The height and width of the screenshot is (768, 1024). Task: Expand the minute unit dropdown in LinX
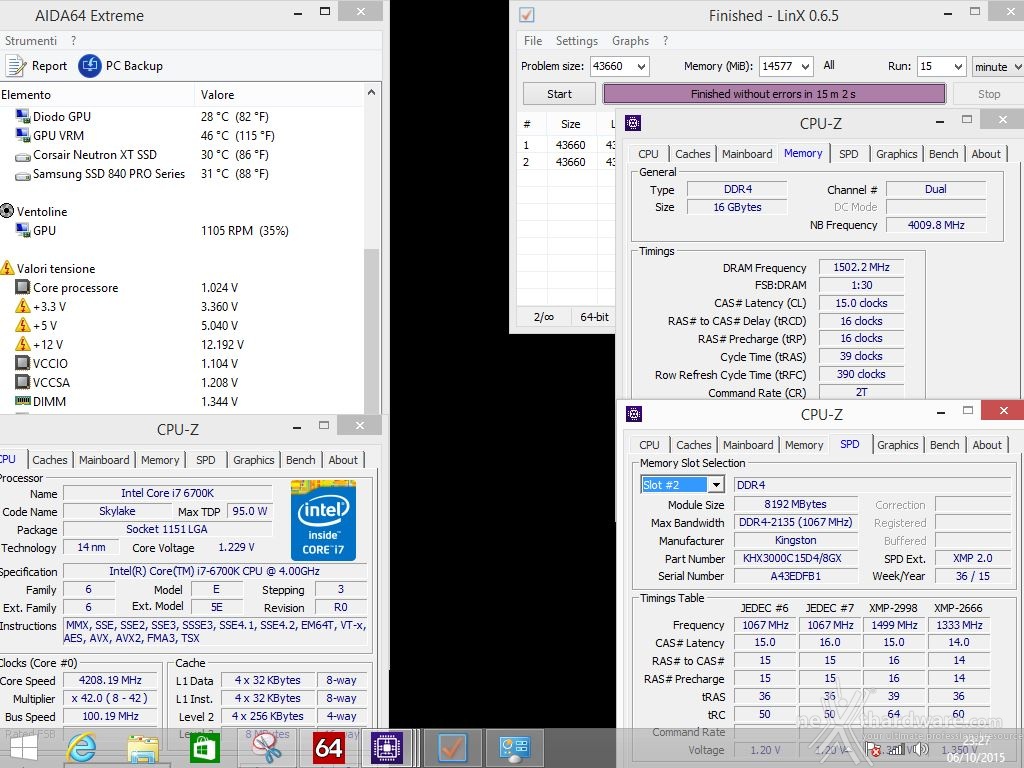1017,67
